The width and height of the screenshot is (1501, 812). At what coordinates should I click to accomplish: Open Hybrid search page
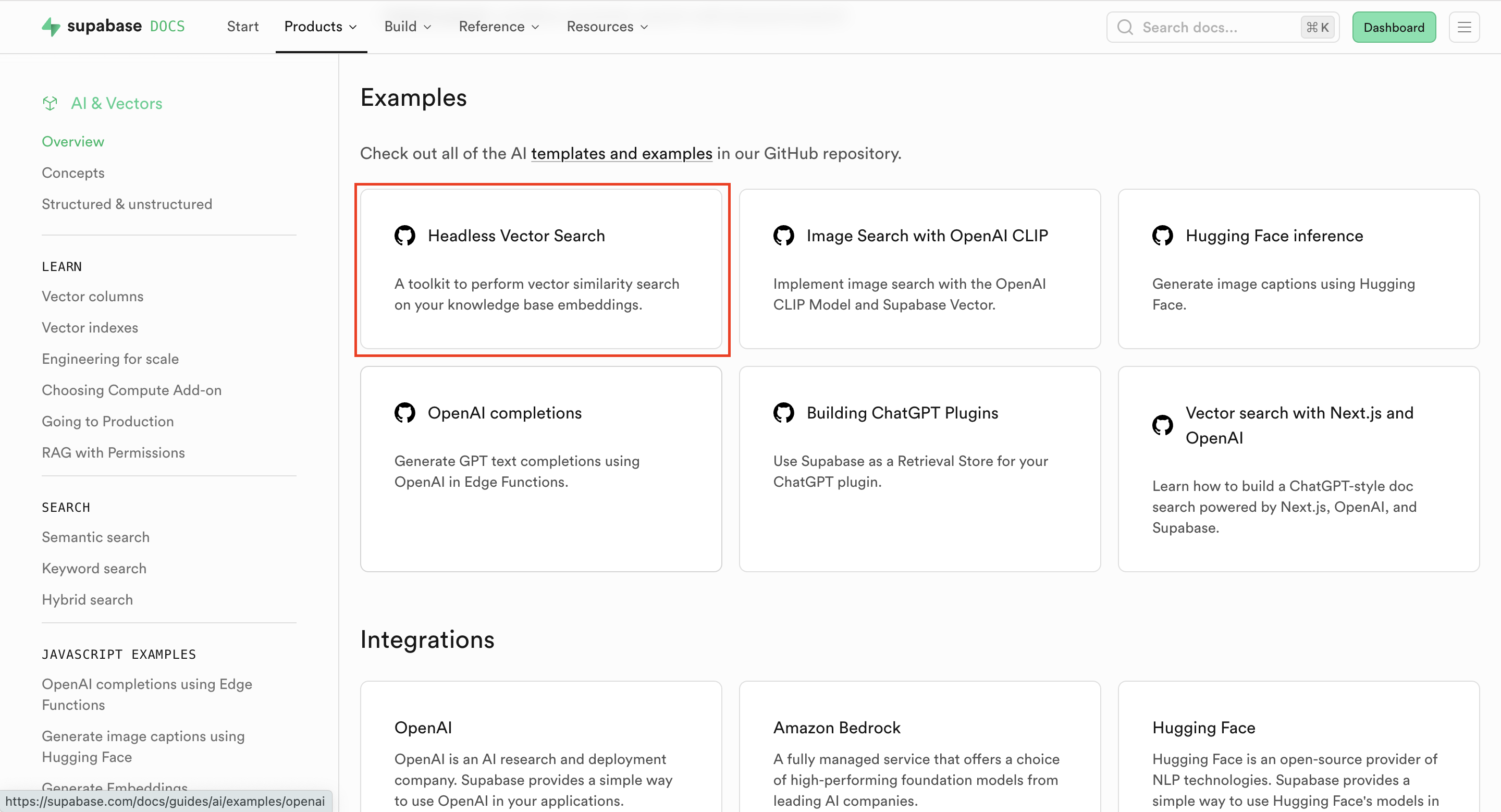coord(88,600)
